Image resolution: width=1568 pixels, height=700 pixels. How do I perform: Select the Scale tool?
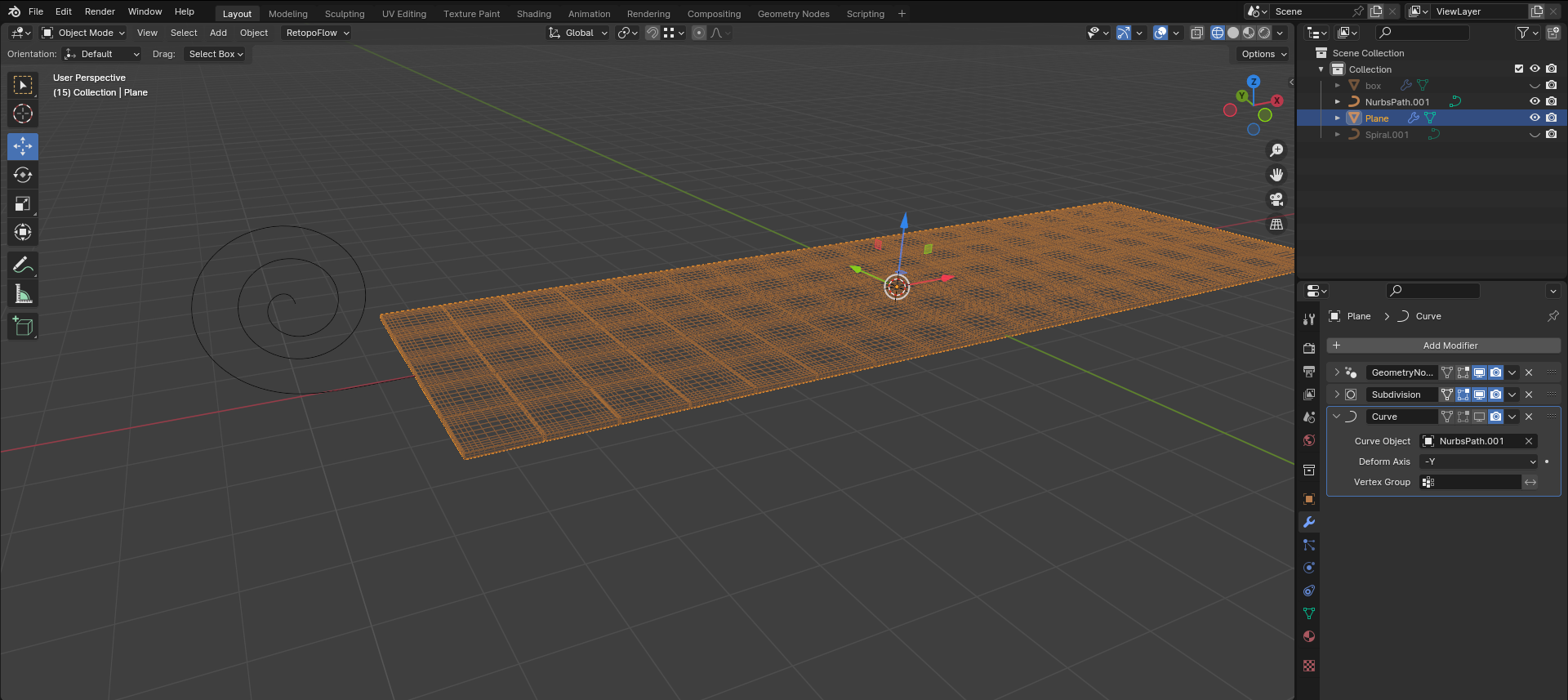pyautogui.click(x=23, y=203)
